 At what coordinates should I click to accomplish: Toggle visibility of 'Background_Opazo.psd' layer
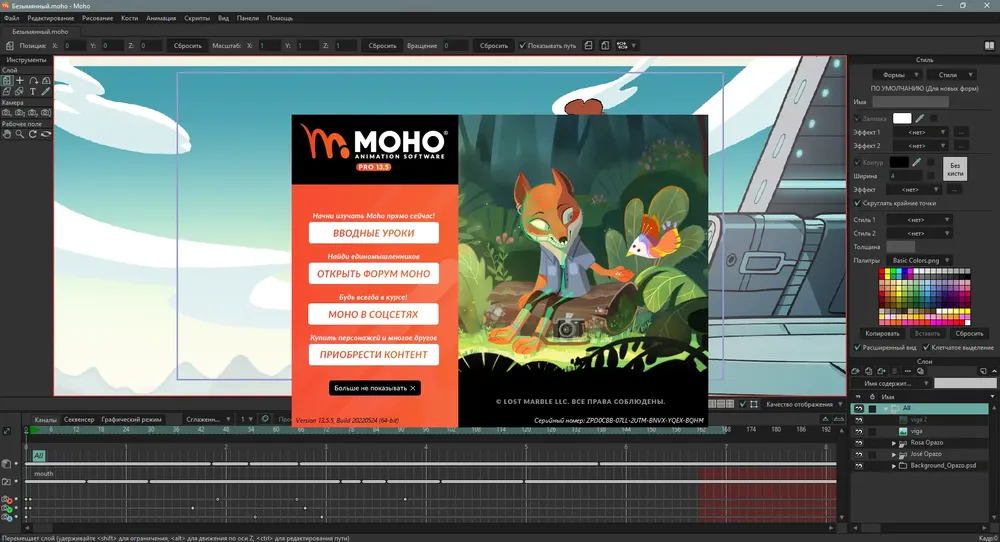858,466
